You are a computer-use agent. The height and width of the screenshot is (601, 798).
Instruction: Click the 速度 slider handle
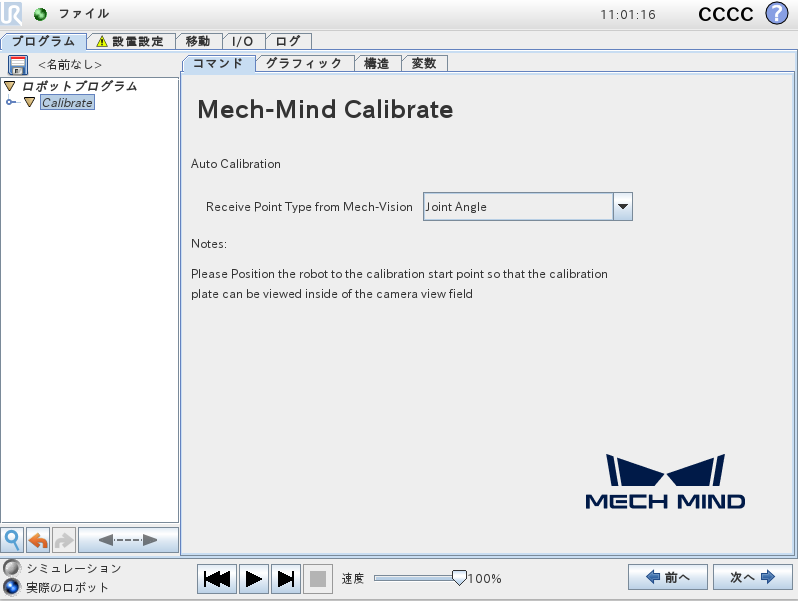pos(459,578)
